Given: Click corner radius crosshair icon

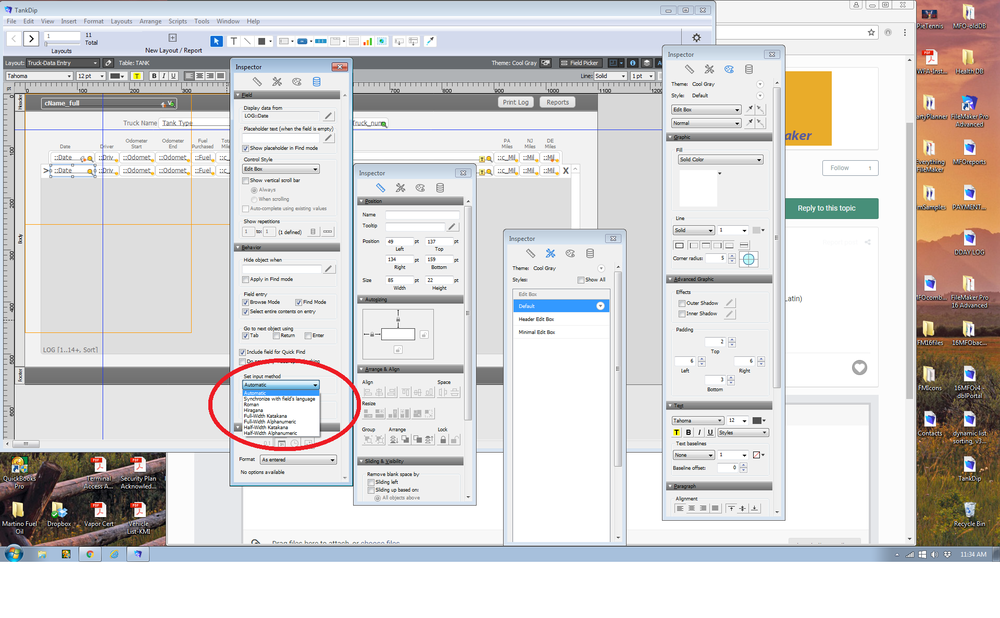Looking at the screenshot, I should point(748,259).
